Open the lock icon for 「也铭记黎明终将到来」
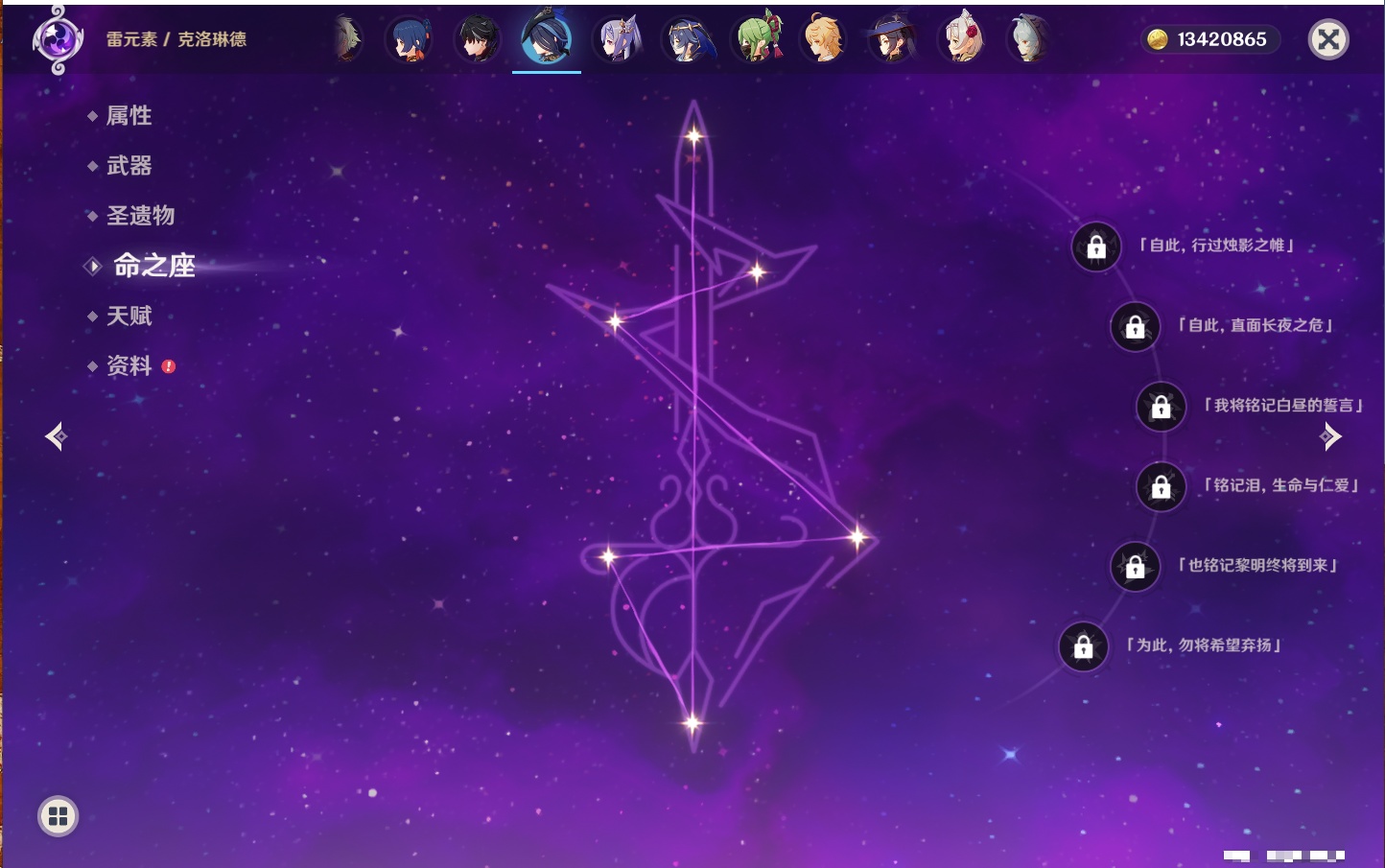 pyautogui.click(x=1135, y=567)
